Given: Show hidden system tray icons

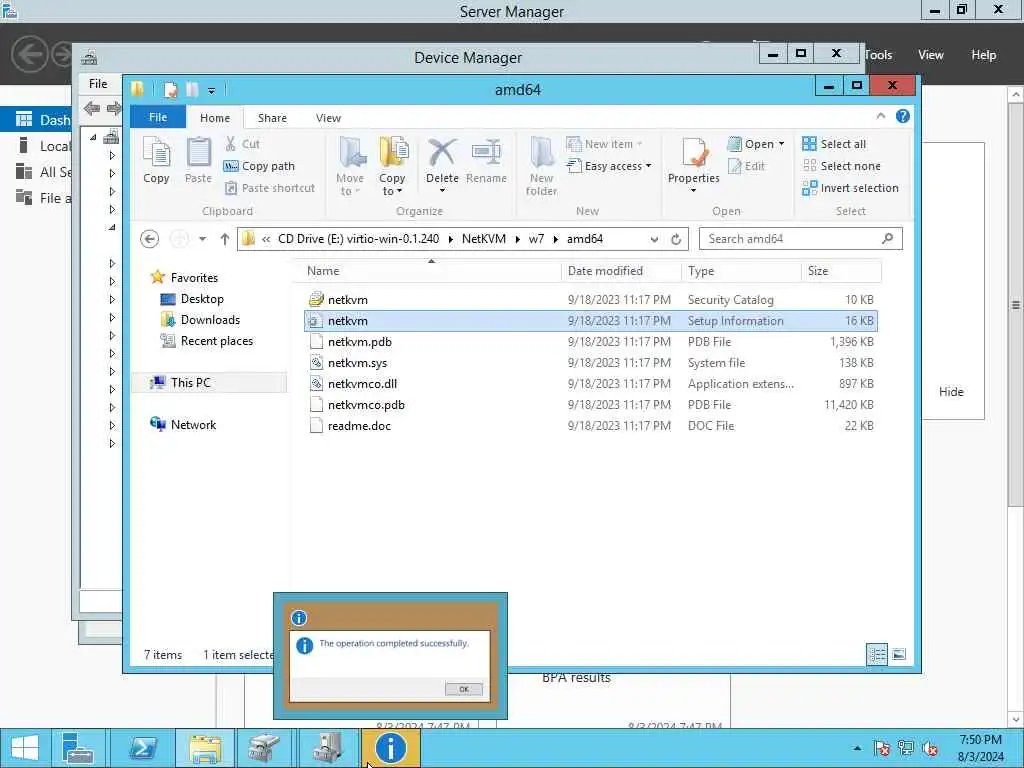Looking at the screenshot, I should click(x=857, y=748).
